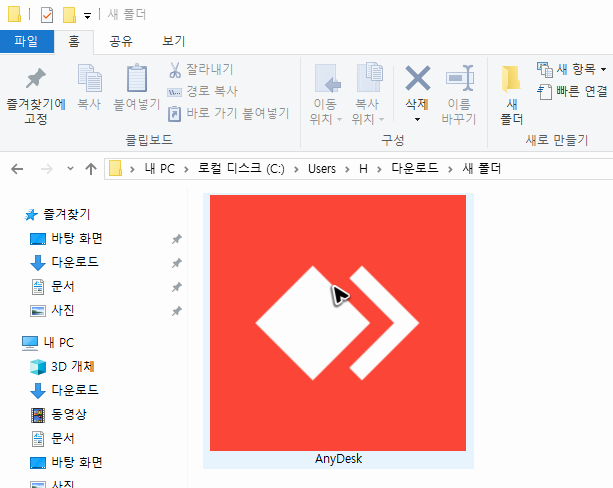Click pin icon beside pinned 문서

coord(177,287)
